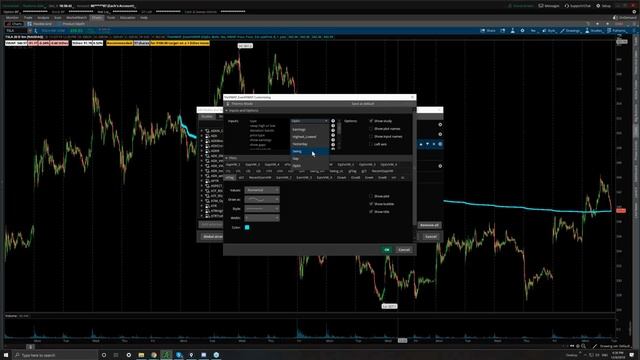The height and width of the screenshot is (360, 640).
Task: Open Task View on the taskbar
Action: 116,355
